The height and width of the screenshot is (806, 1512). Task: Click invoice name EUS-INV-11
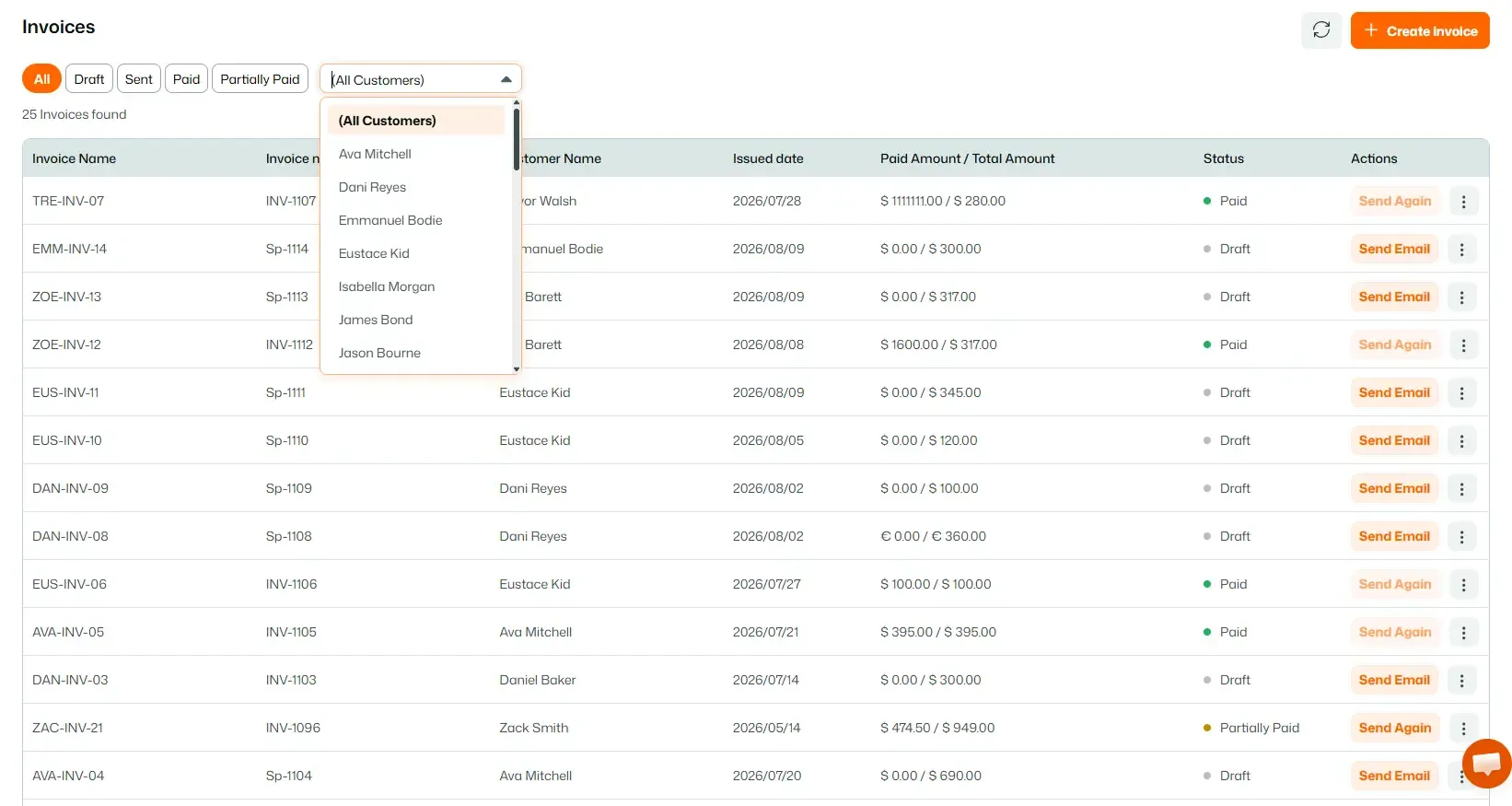[65, 392]
